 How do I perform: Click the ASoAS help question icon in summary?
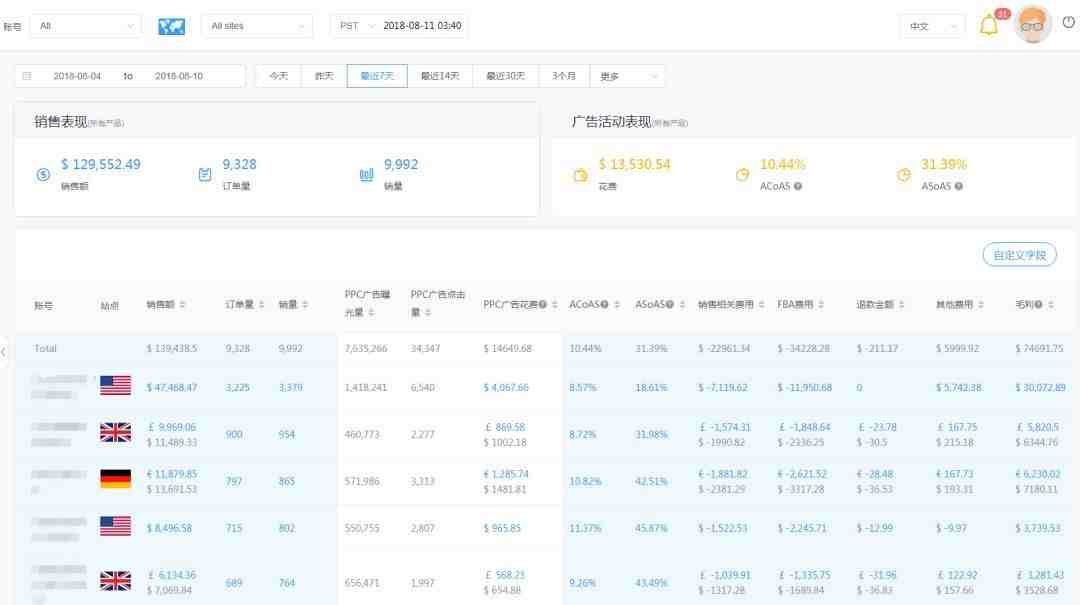[959, 186]
